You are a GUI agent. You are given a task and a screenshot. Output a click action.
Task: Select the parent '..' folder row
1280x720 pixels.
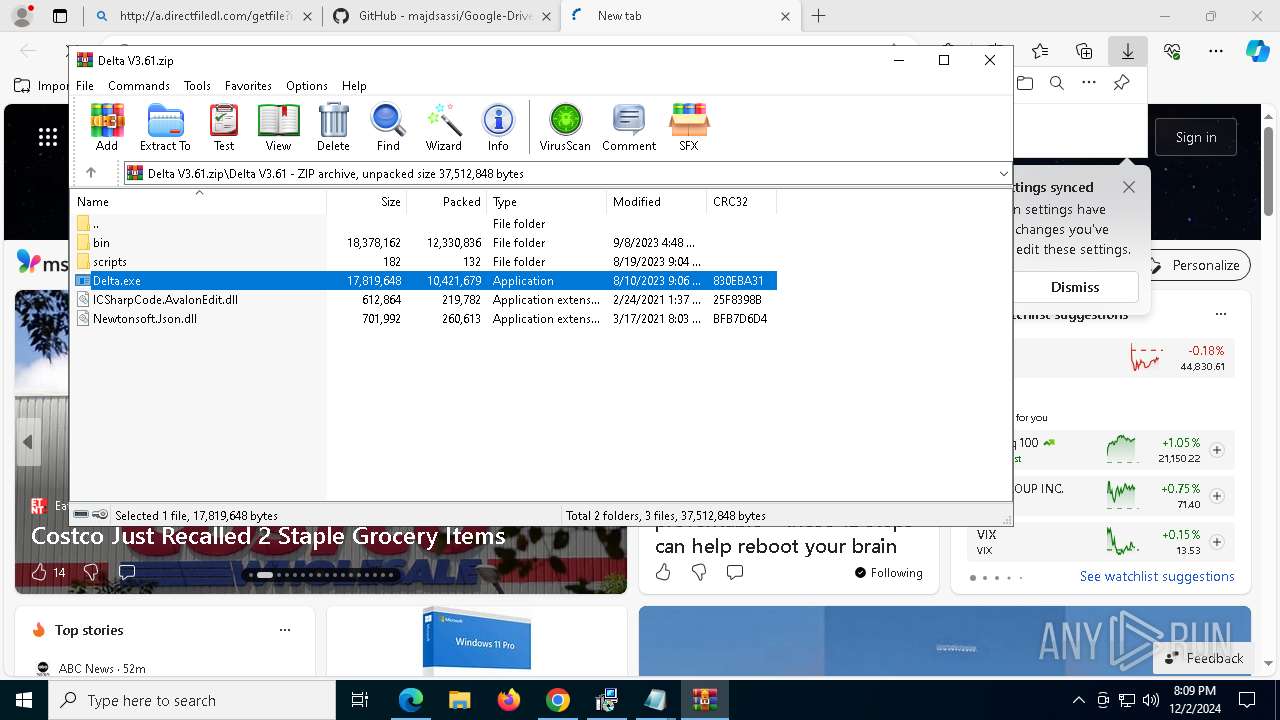(x=424, y=224)
